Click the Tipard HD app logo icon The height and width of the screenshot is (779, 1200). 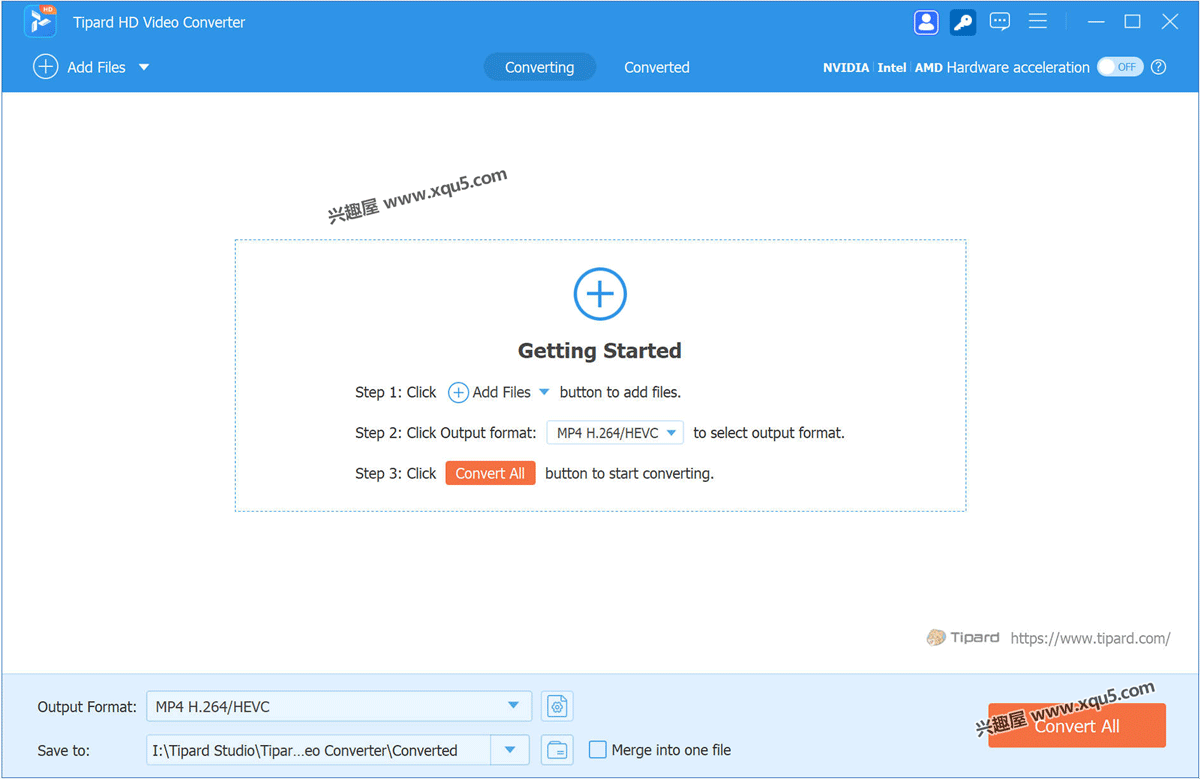tap(40, 21)
